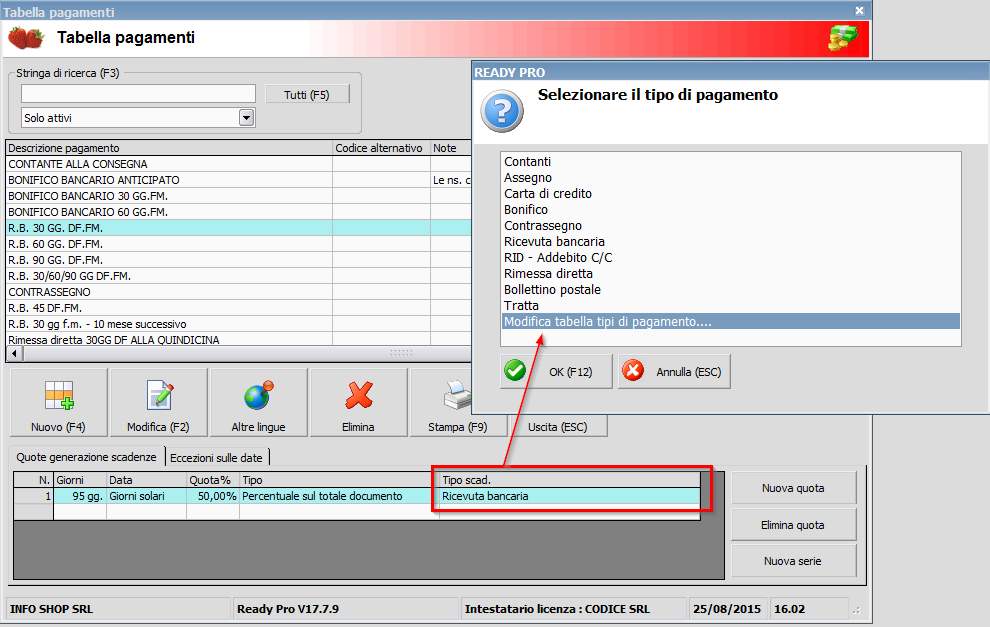
Task: Select CONTANTE ALLA CONSEGNA row
Action: coord(239,164)
